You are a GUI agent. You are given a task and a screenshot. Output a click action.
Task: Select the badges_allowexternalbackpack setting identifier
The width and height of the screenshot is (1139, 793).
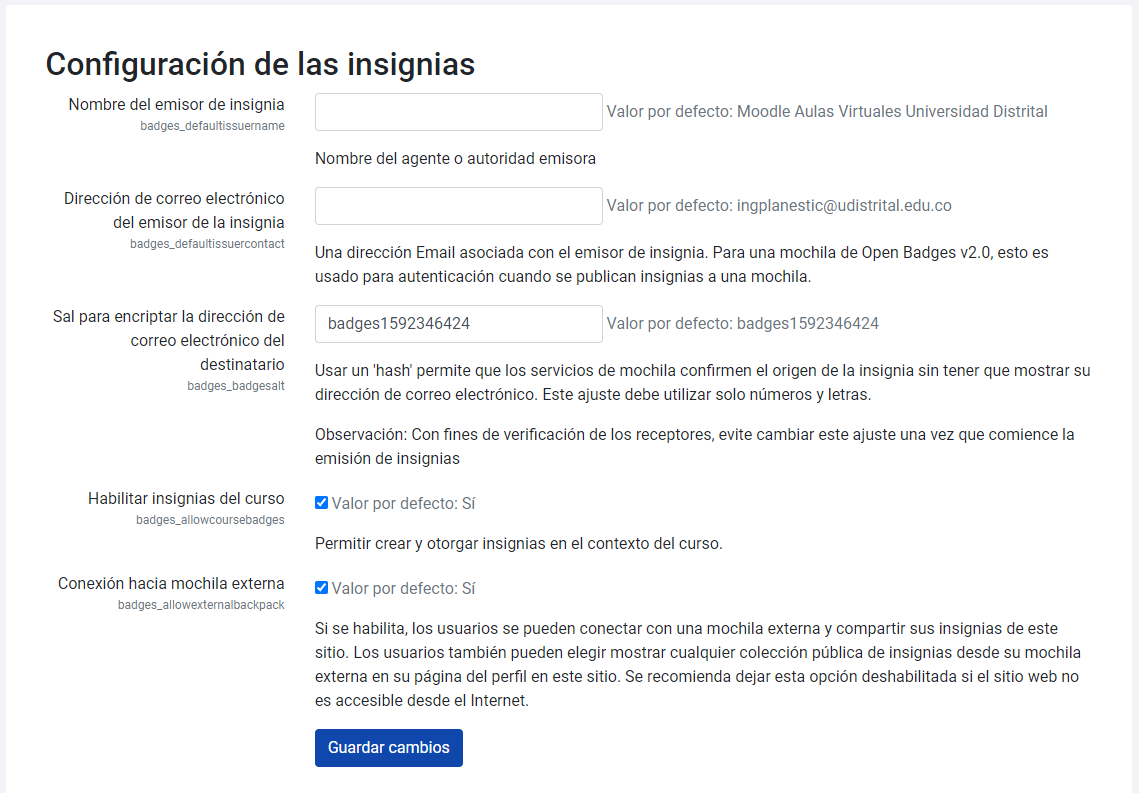click(202, 604)
